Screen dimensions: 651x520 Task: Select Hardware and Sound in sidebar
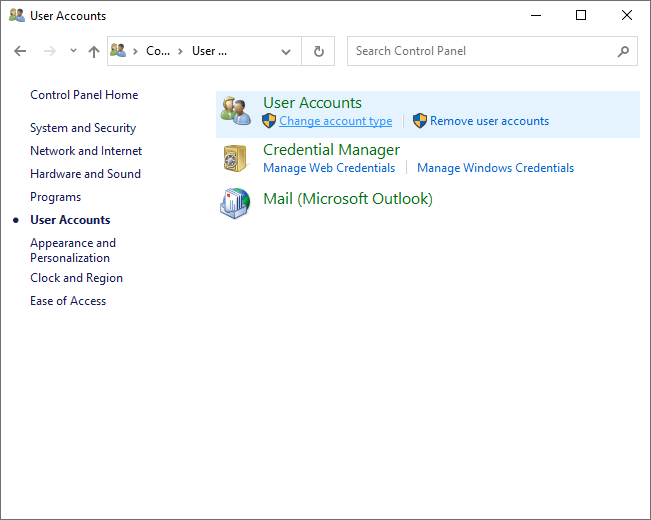tap(85, 174)
